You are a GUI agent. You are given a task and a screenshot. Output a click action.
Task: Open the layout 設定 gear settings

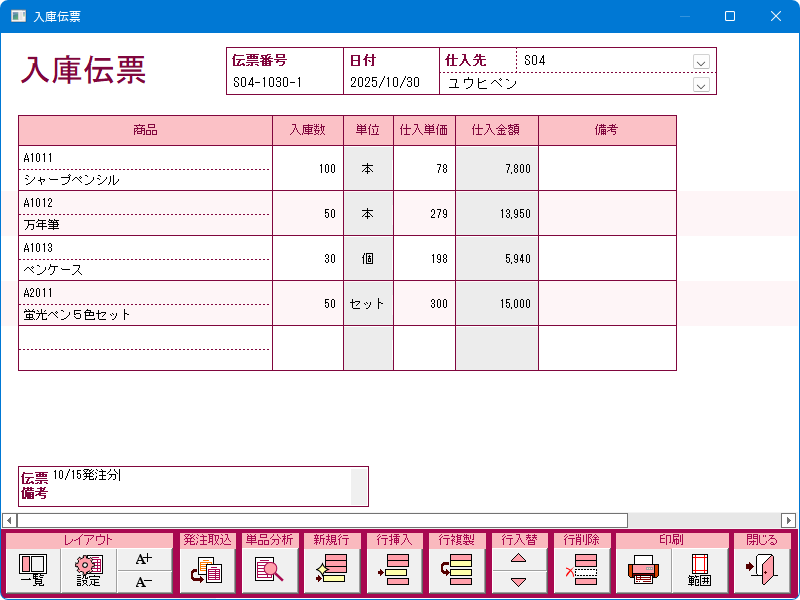point(89,571)
